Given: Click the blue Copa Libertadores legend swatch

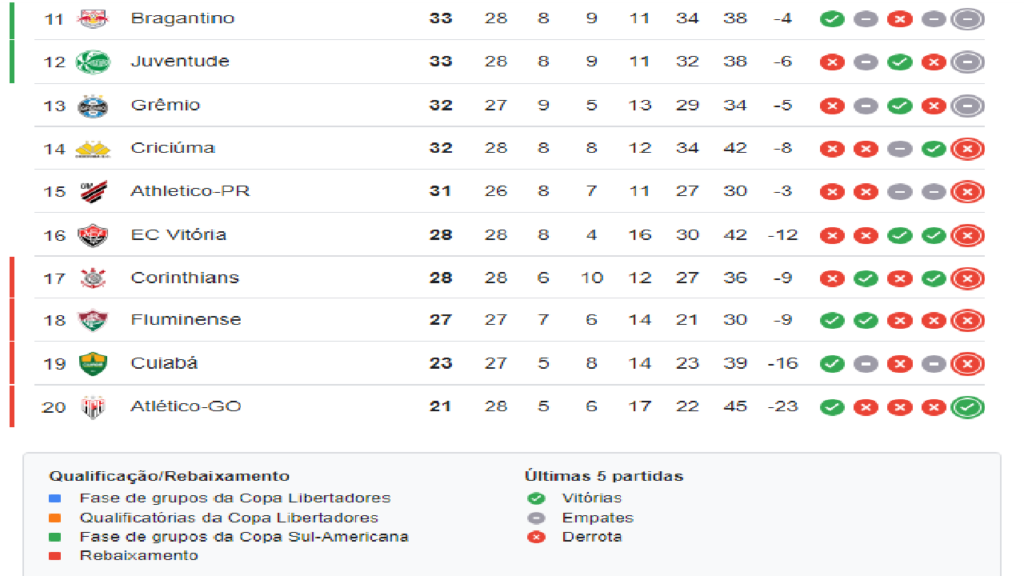Looking at the screenshot, I should 55,498.
